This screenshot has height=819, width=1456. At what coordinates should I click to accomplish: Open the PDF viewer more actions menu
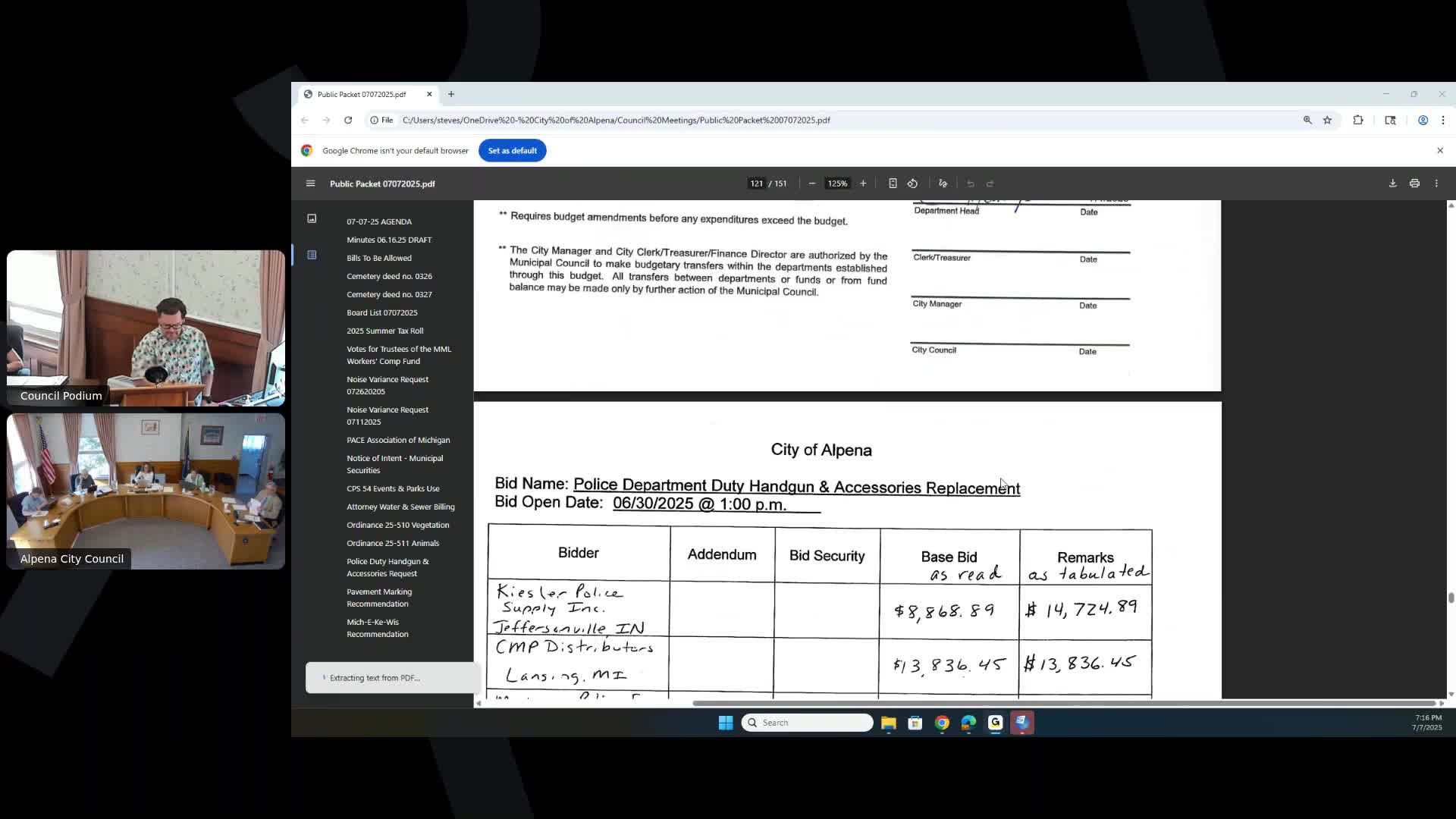(1436, 184)
